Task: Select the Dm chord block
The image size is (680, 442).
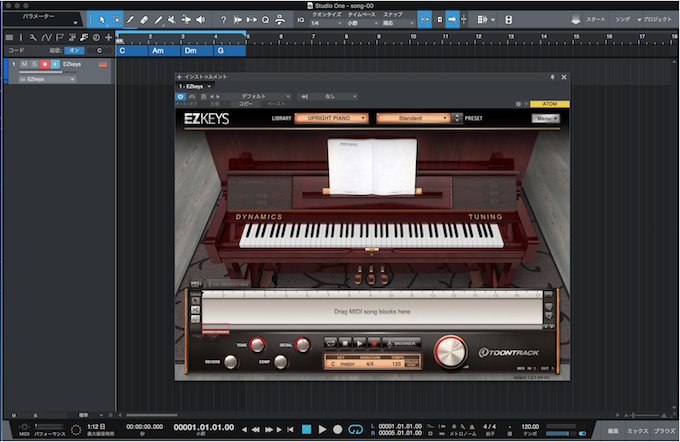Action: (197, 51)
